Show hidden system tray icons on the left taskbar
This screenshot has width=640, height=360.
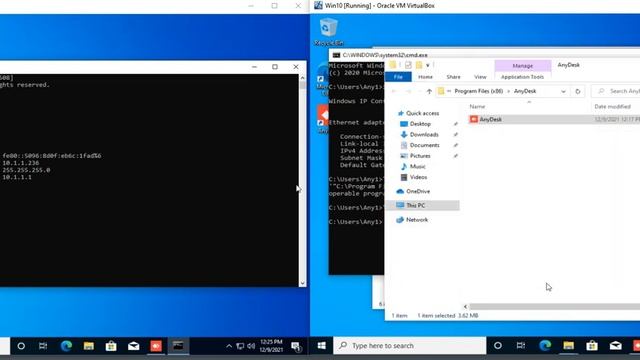229,346
